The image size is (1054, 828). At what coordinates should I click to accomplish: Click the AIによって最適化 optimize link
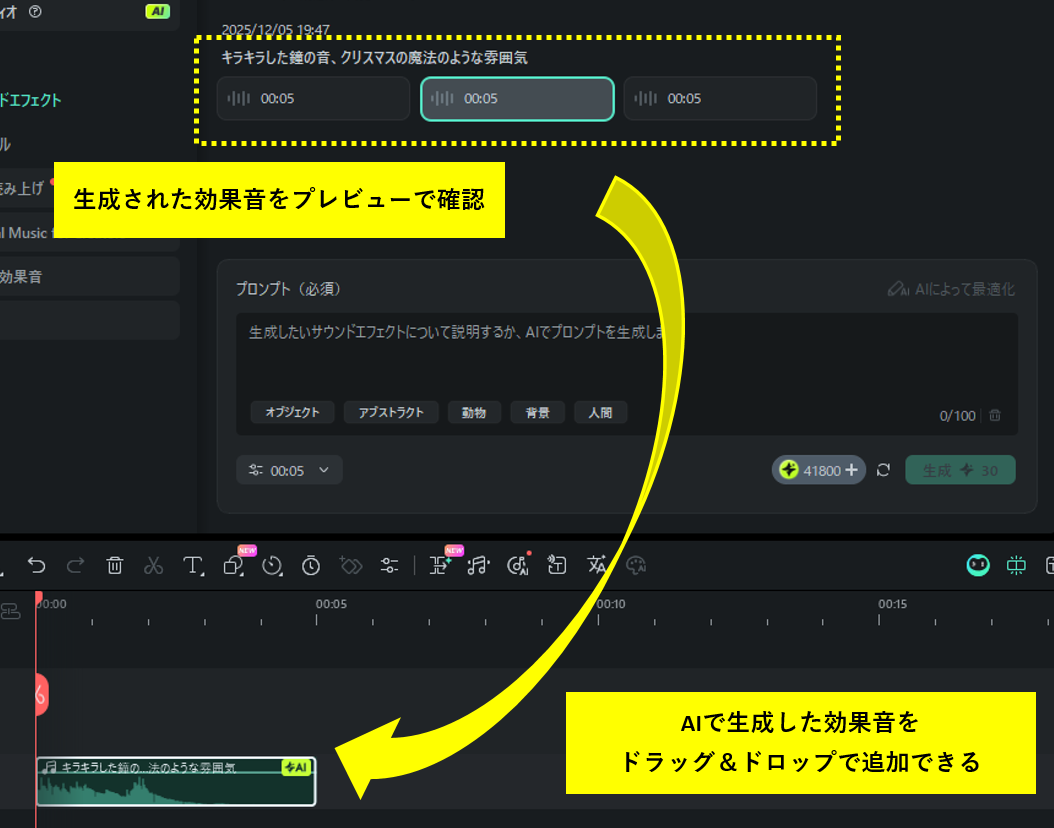coord(951,289)
